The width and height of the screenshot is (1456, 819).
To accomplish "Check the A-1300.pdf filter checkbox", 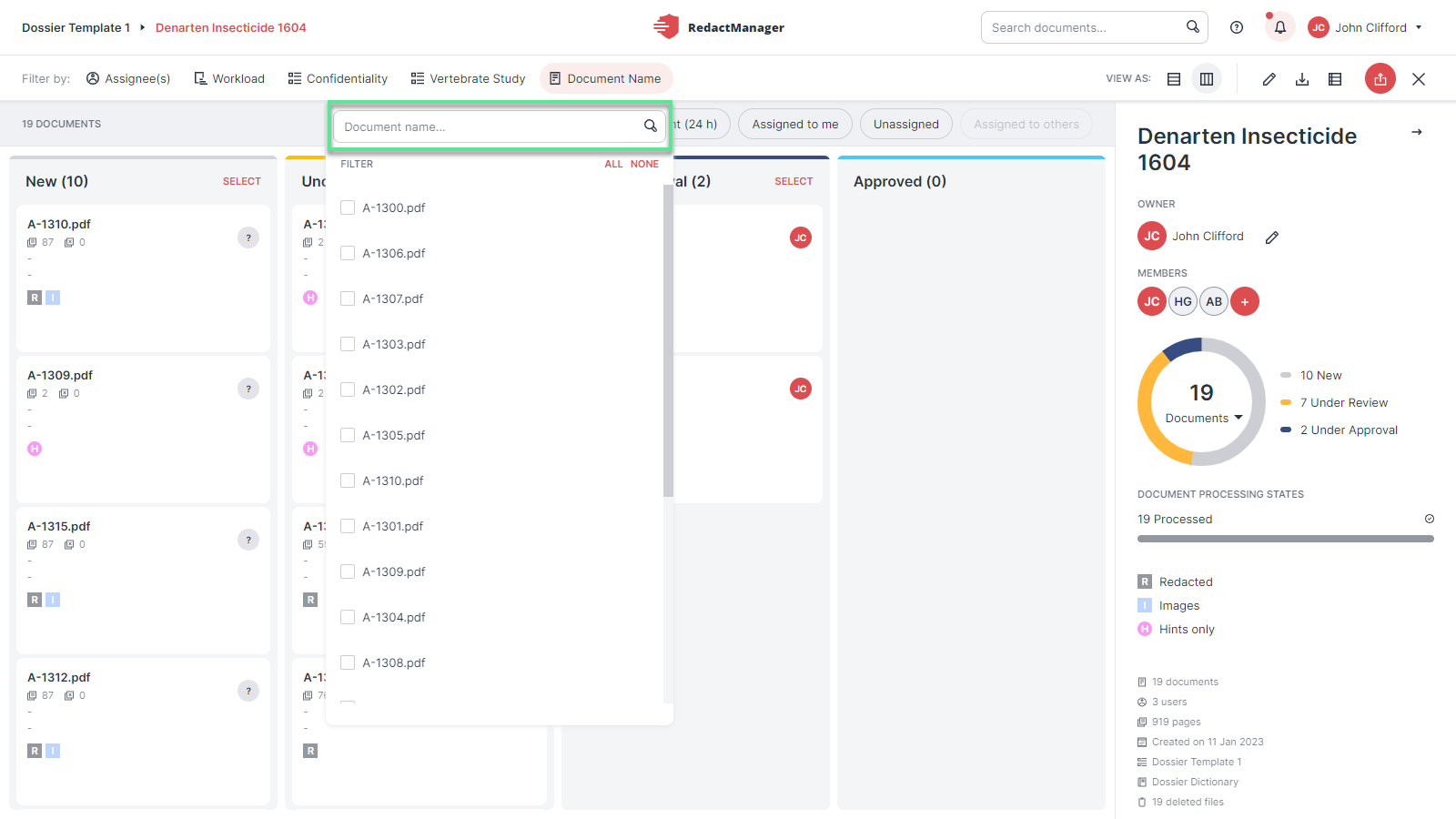I will (348, 207).
